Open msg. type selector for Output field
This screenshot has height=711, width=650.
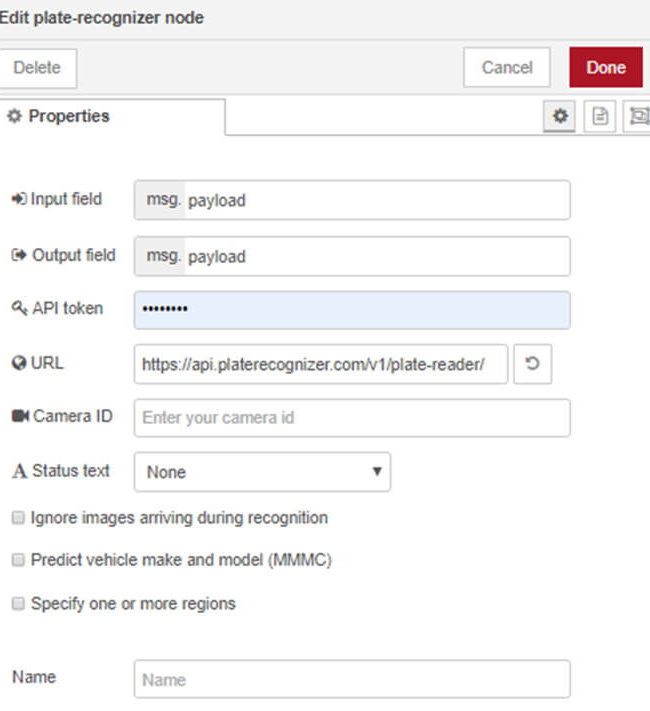tap(161, 256)
